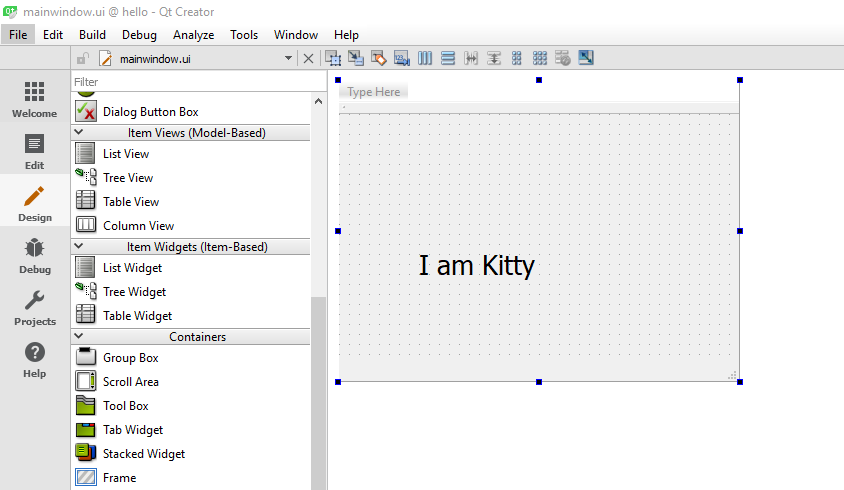Close the mainwindow.ui document
The height and width of the screenshot is (490, 844).
pos(308,59)
